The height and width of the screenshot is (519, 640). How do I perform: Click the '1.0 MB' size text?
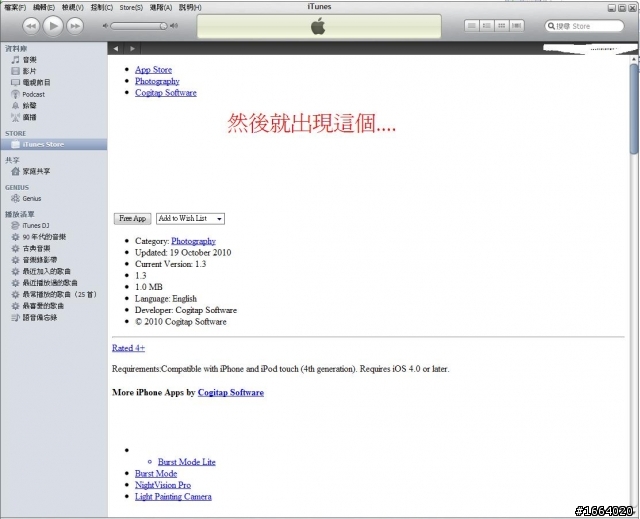pyautogui.click(x=149, y=287)
